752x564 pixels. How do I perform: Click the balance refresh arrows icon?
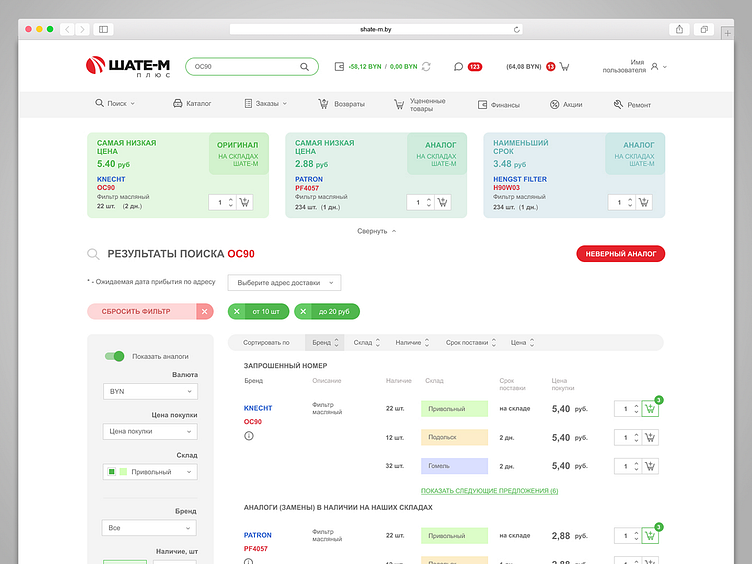click(426, 67)
